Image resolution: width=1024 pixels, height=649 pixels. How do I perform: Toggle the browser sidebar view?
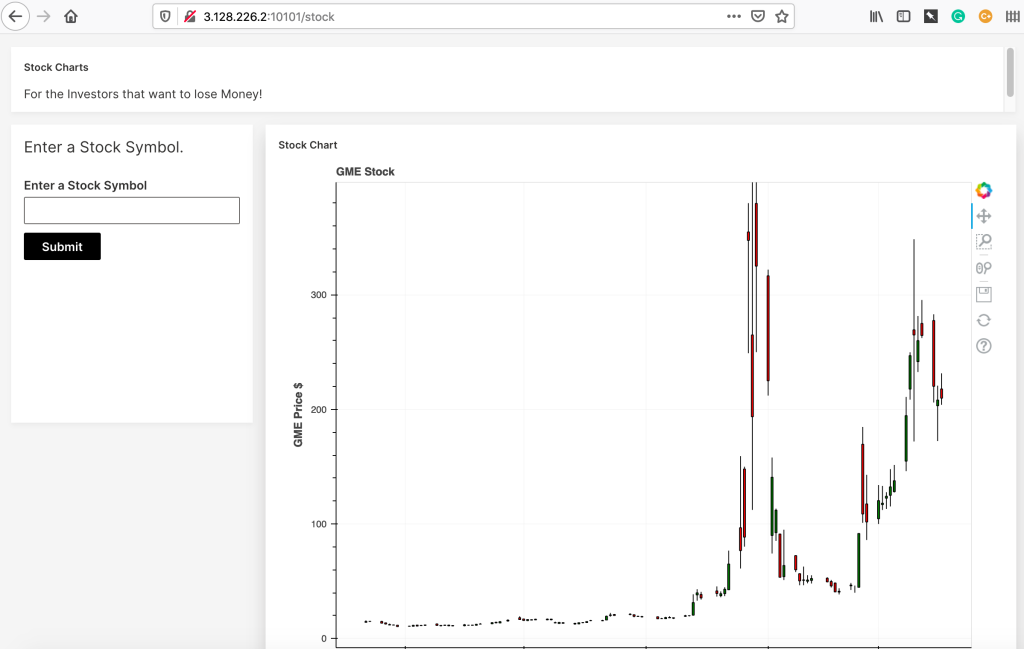[903, 16]
